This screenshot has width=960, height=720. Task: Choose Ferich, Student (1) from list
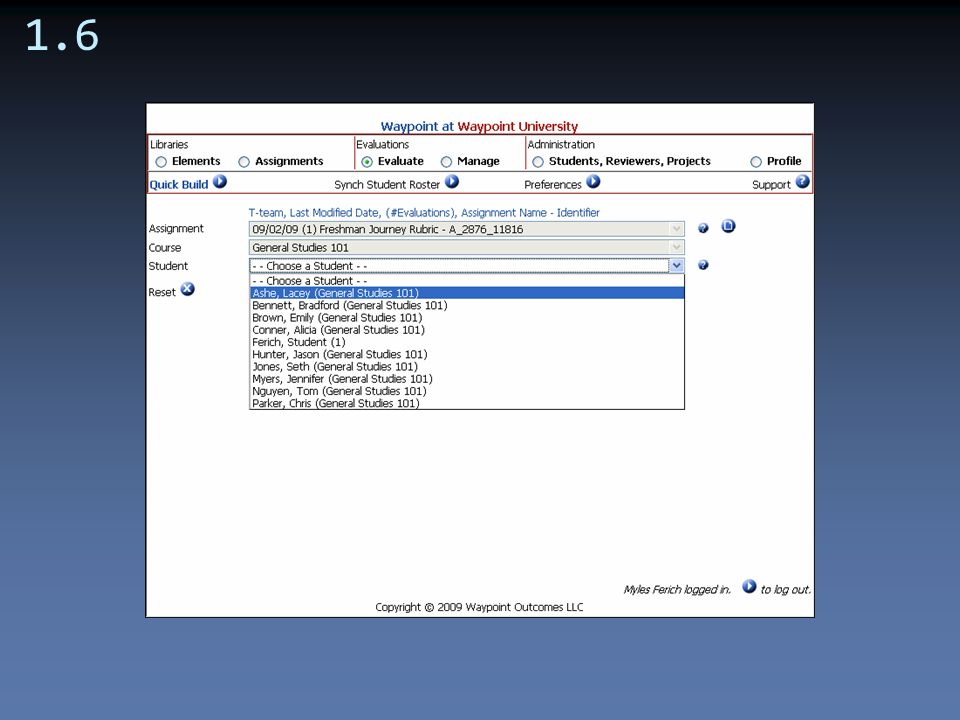[467, 342]
